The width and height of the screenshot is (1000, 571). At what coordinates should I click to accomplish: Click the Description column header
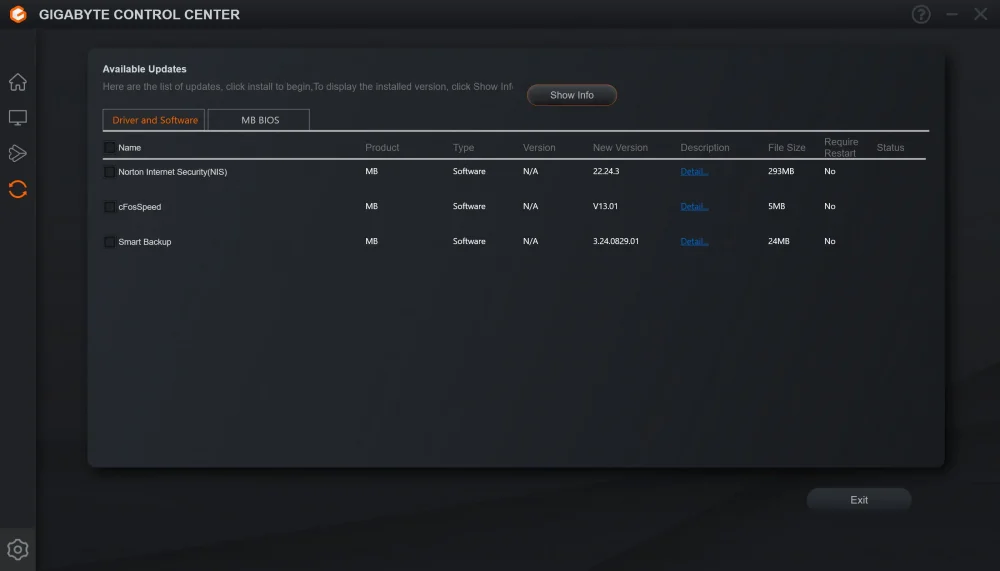(x=705, y=147)
